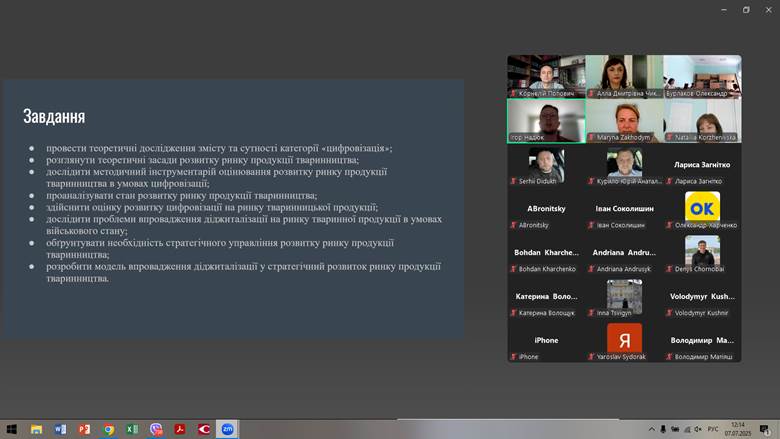Viewport: 780px width, 439px height.
Task: Switch the РУС input language indicator
Action: (713, 429)
